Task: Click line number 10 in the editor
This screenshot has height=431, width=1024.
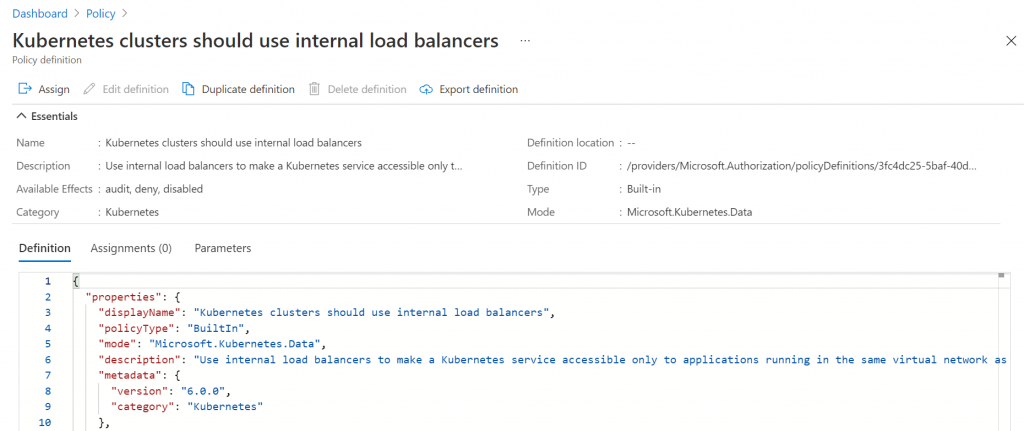Action: pos(44,423)
